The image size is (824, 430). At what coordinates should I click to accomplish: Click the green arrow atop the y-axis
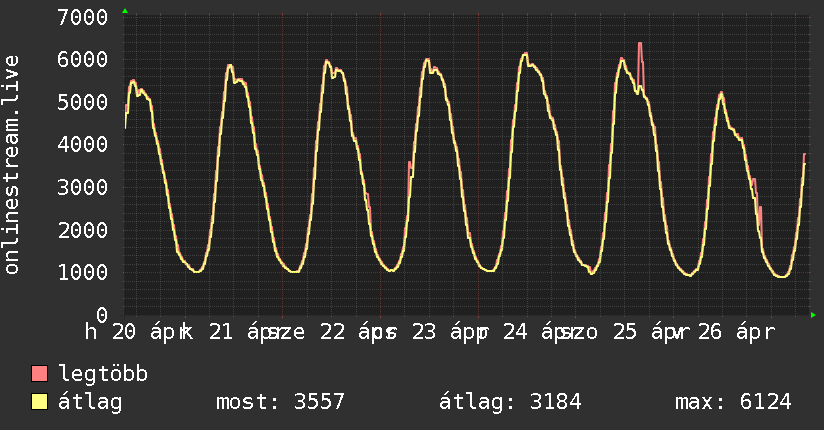click(x=124, y=11)
